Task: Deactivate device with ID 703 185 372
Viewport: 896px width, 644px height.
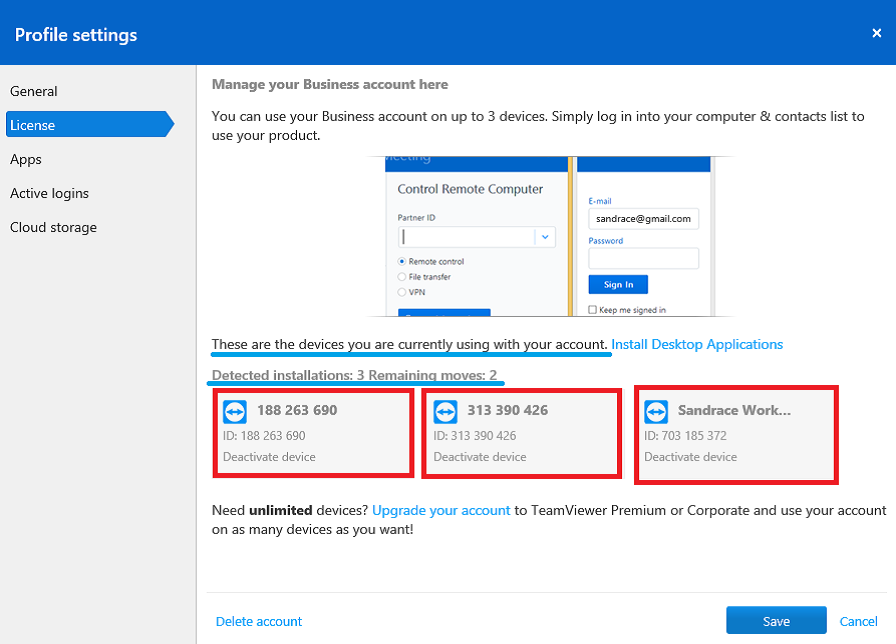Action: [690, 457]
